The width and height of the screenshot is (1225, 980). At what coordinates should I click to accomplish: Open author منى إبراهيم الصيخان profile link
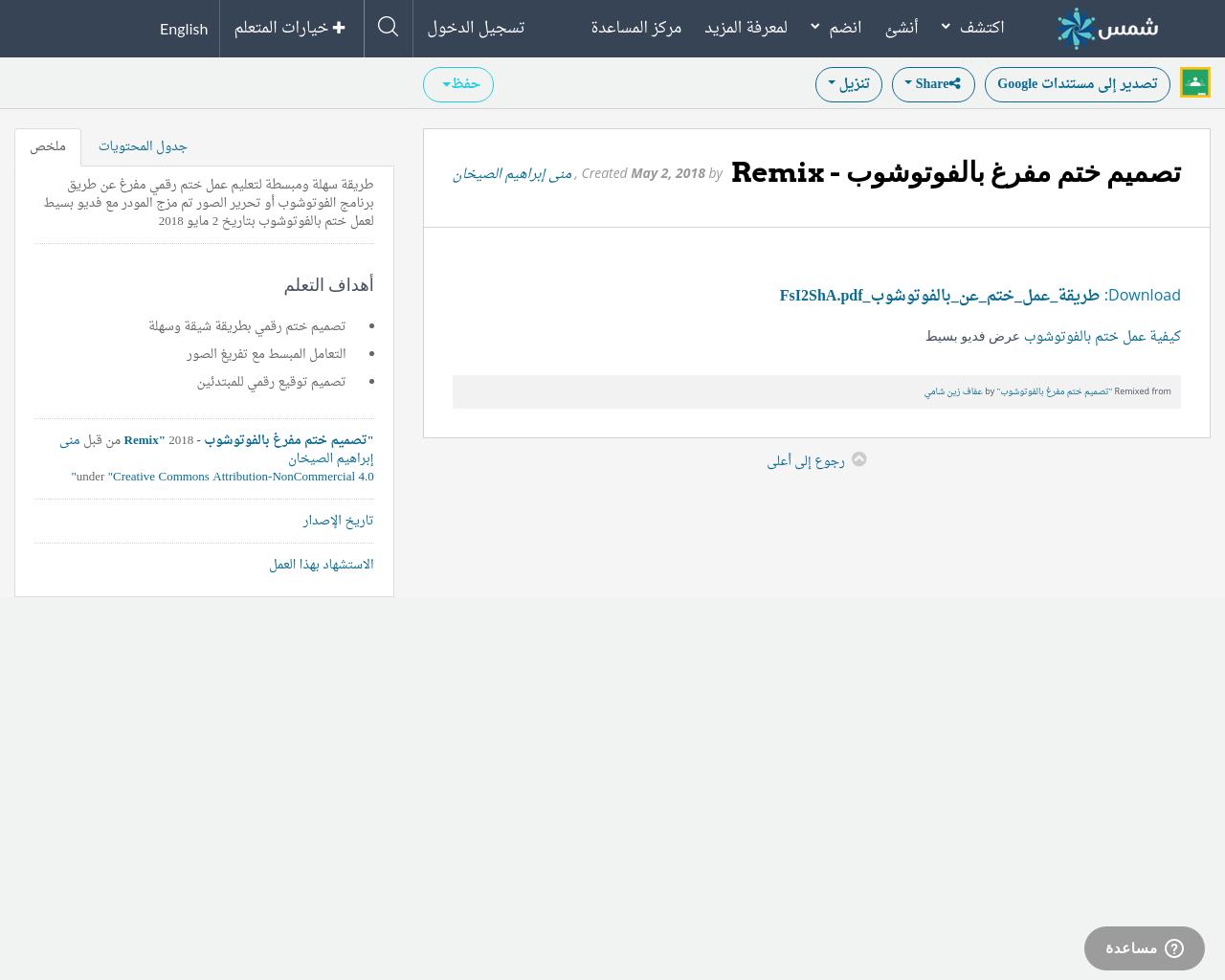click(x=512, y=174)
